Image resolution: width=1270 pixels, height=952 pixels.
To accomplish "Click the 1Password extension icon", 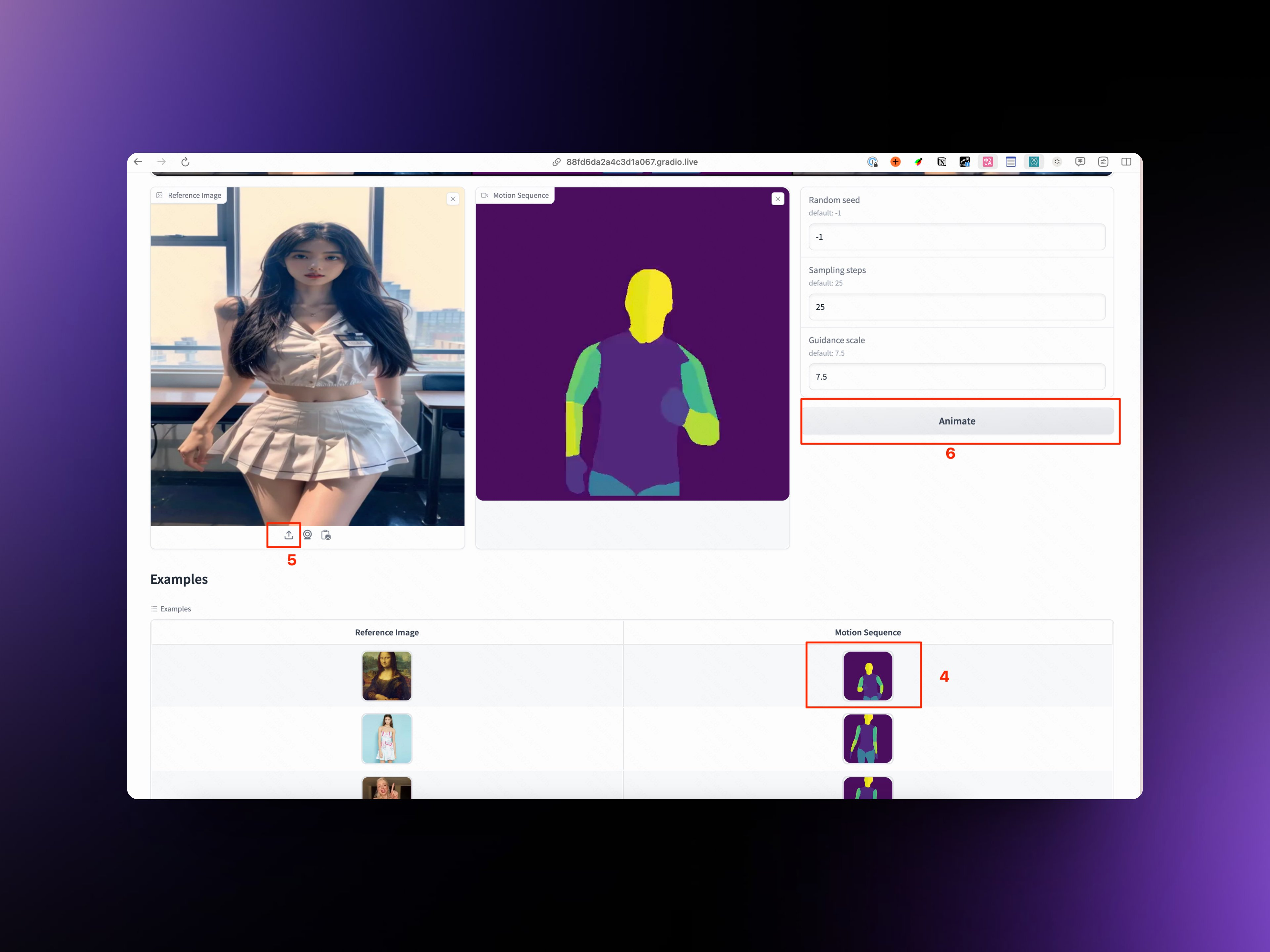I will [x=872, y=162].
